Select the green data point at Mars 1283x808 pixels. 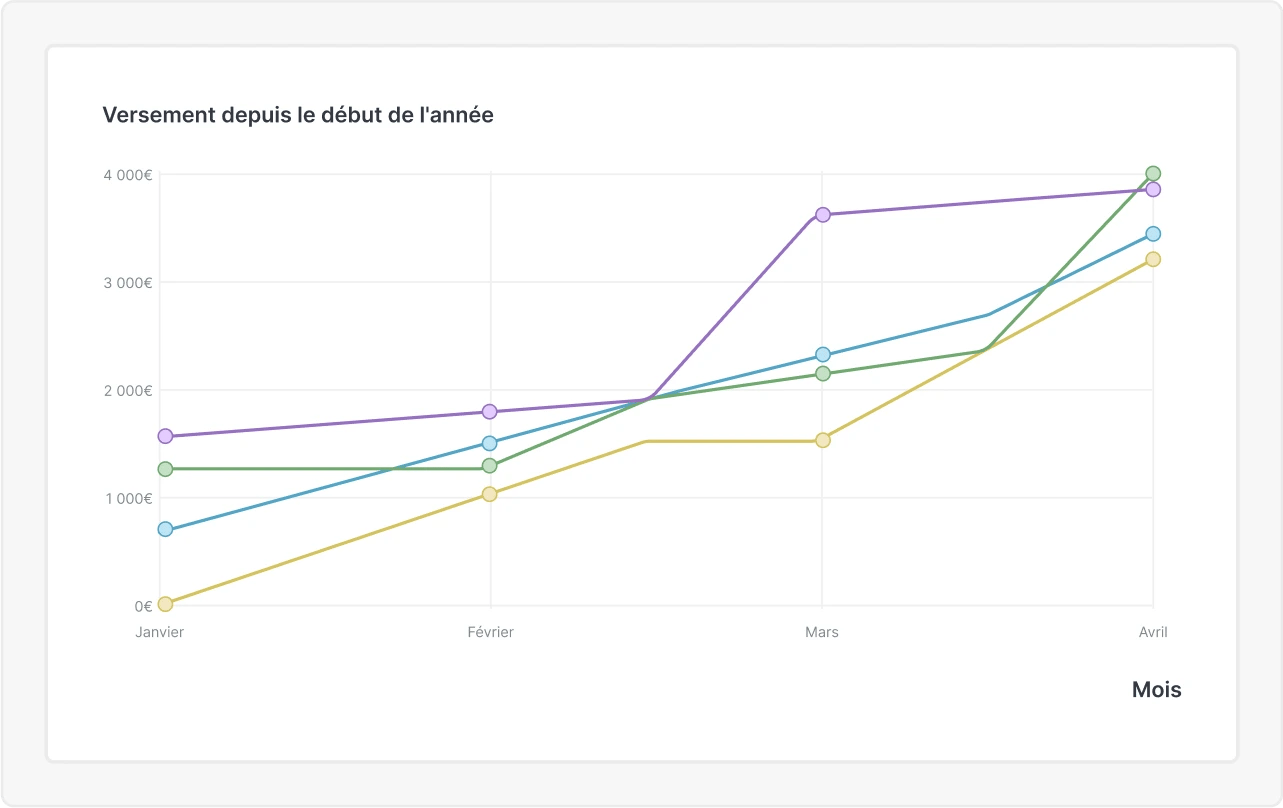[823, 374]
